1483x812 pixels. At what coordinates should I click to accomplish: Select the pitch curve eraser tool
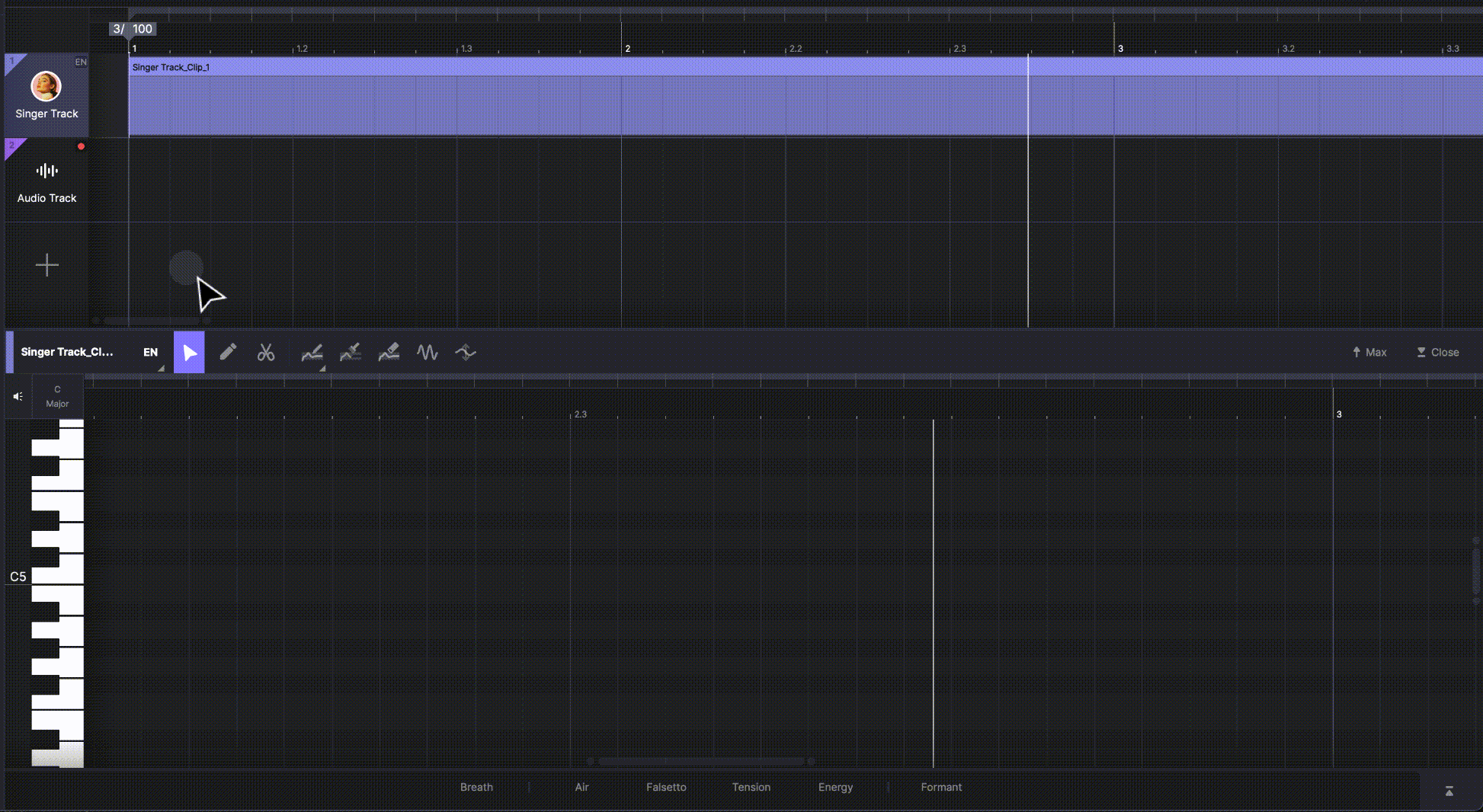[x=389, y=352]
